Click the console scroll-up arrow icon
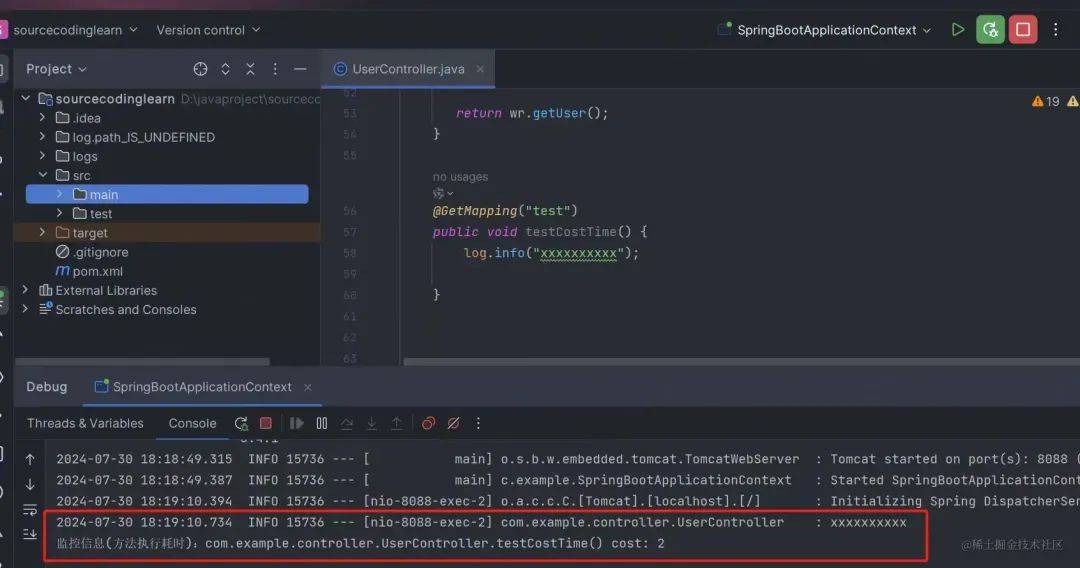Viewport: 1080px width, 568px height. point(30,459)
